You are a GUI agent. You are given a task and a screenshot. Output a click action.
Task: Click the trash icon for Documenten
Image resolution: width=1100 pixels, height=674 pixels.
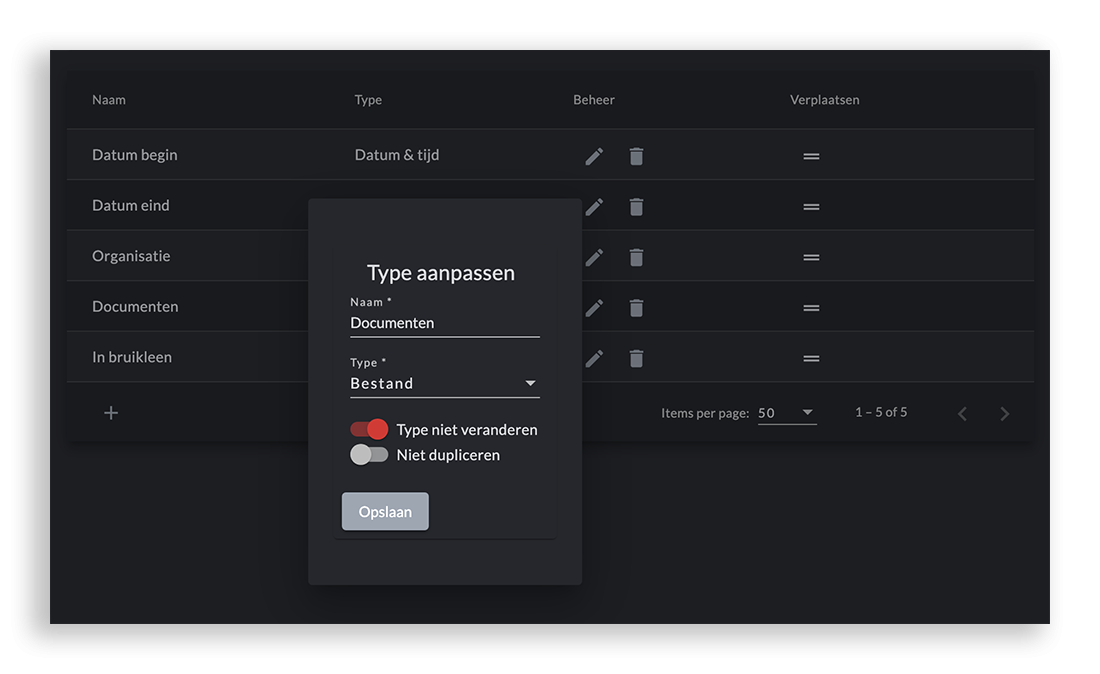click(x=636, y=307)
